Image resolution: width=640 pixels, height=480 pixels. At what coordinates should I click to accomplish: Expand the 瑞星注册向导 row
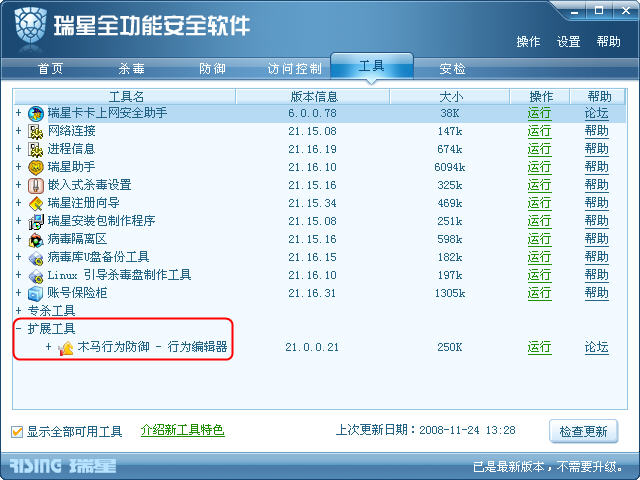[x=18, y=202]
